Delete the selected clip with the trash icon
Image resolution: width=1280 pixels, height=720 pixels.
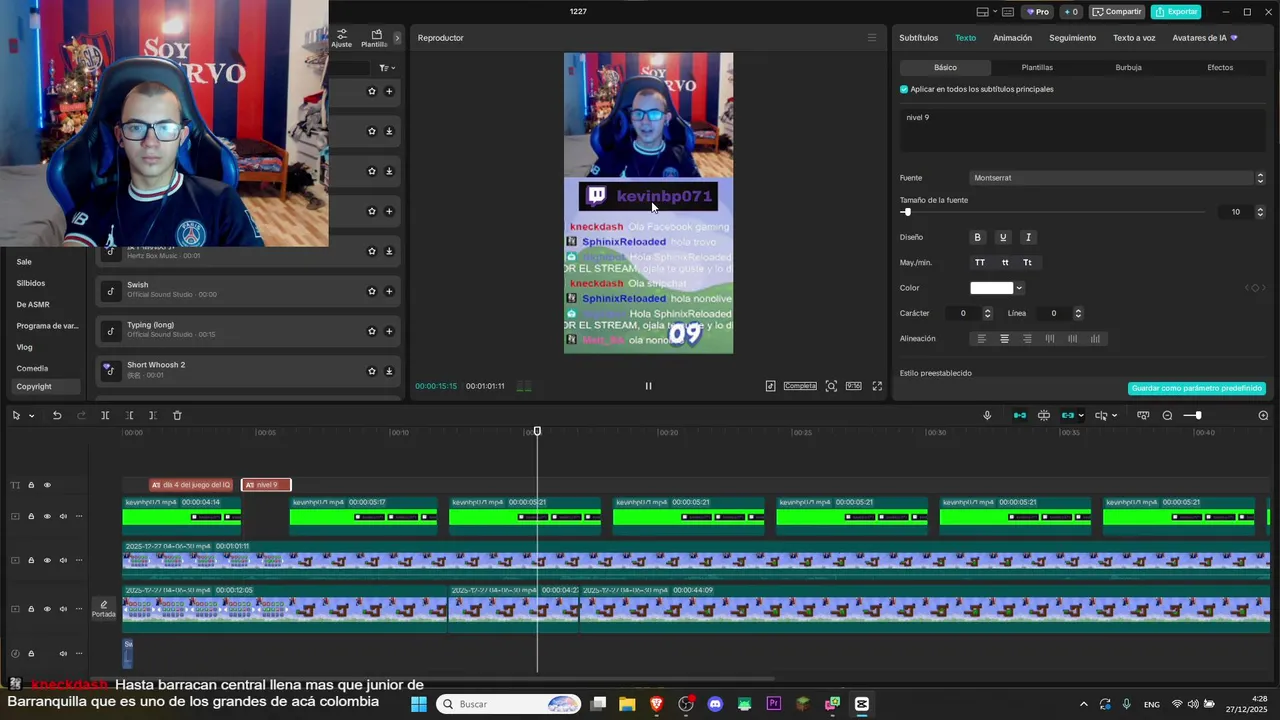177,415
